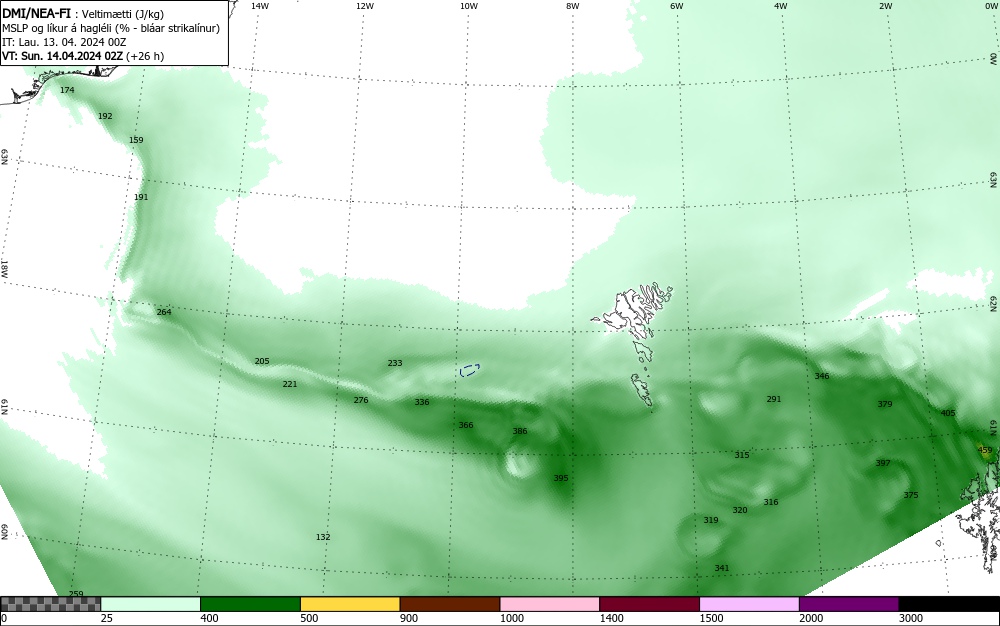Viewport: 1000px width, 626px height.
Task: Click the legend threshold label '1400'
Action: pyautogui.click(x=612, y=618)
